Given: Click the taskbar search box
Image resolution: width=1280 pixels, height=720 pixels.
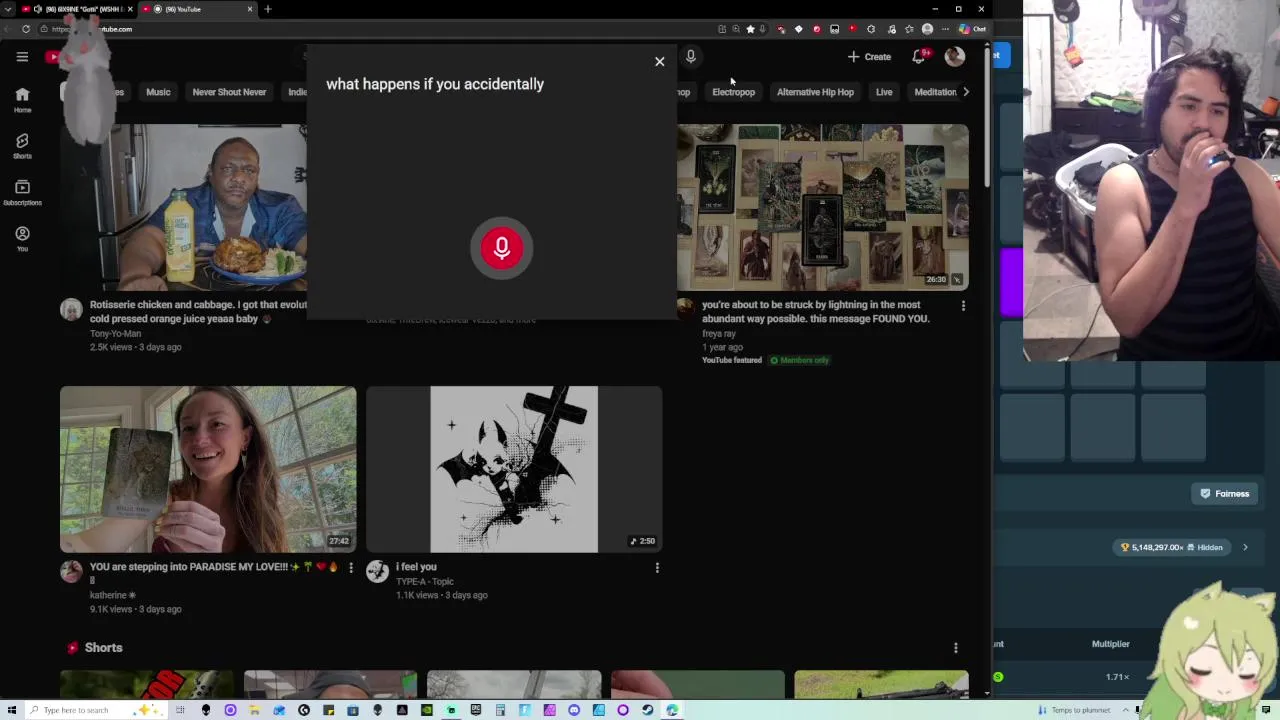Looking at the screenshot, I should click(x=96, y=710).
